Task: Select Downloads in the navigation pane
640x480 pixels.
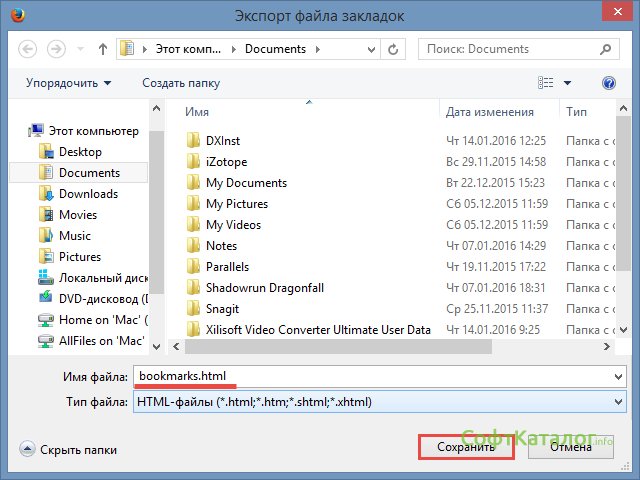Action: pyautogui.click(x=88, y=194)
